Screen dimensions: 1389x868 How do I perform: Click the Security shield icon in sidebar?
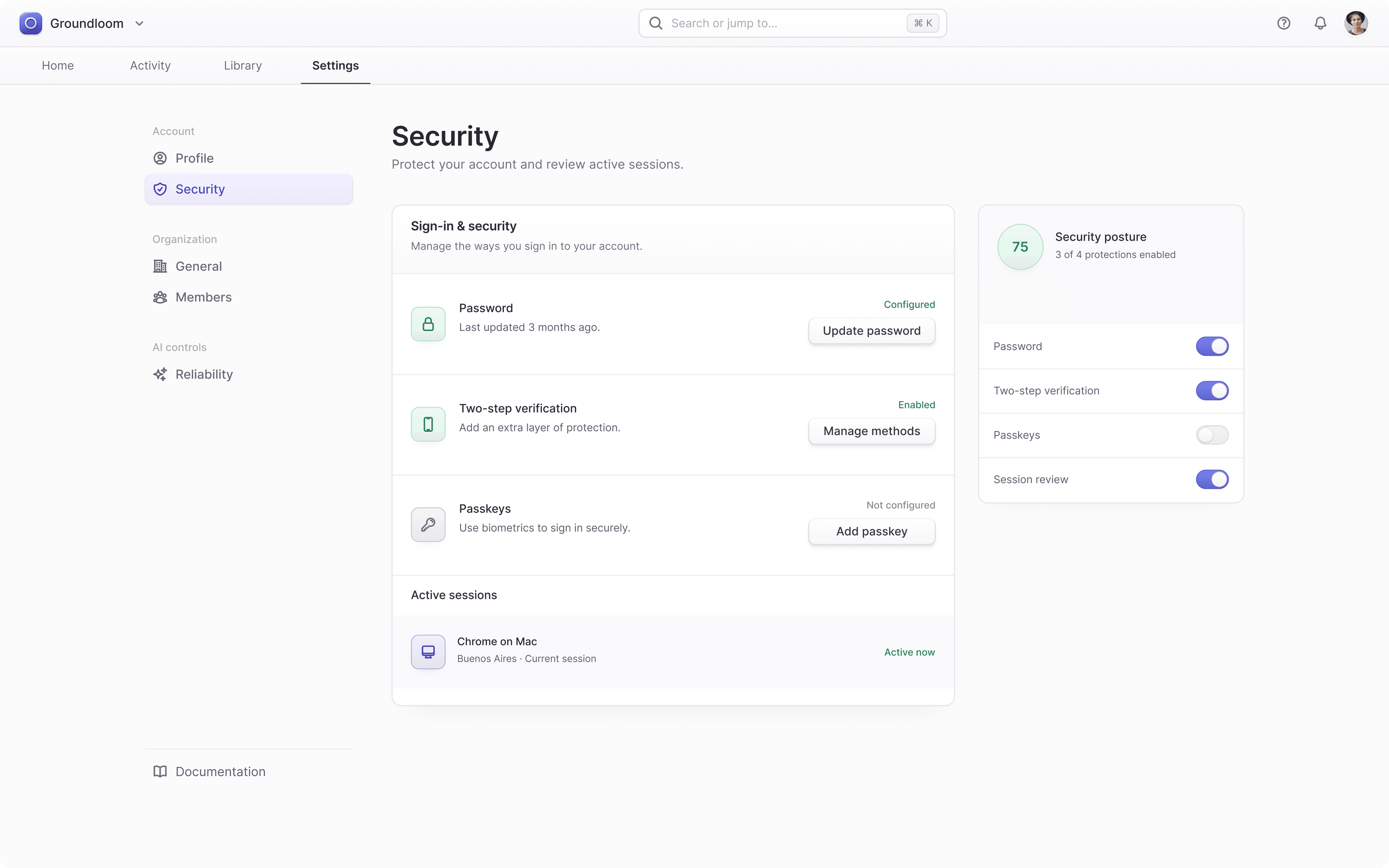160,190
